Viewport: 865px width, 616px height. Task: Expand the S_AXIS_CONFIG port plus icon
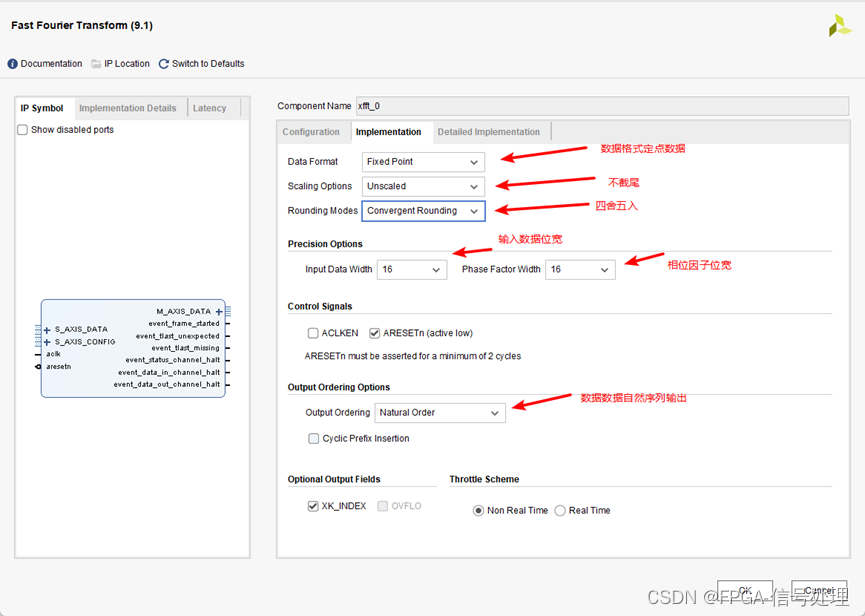tap(47, 342)
